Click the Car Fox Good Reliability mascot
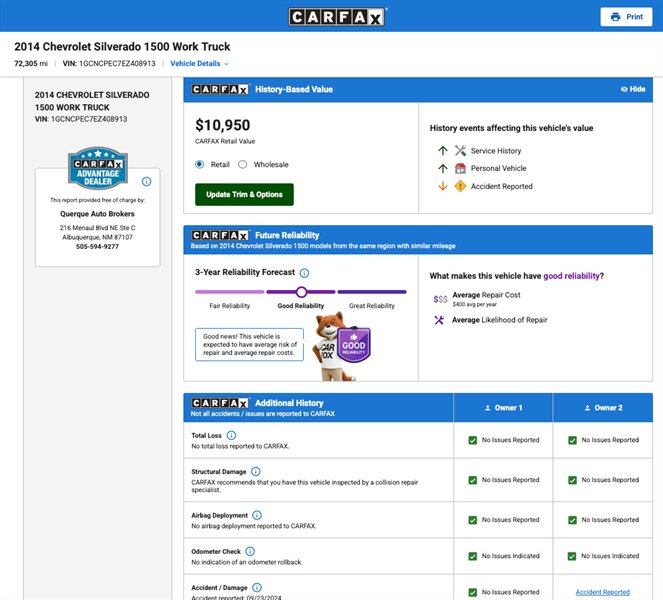This screenshot has width=663, height=600. 341,346
